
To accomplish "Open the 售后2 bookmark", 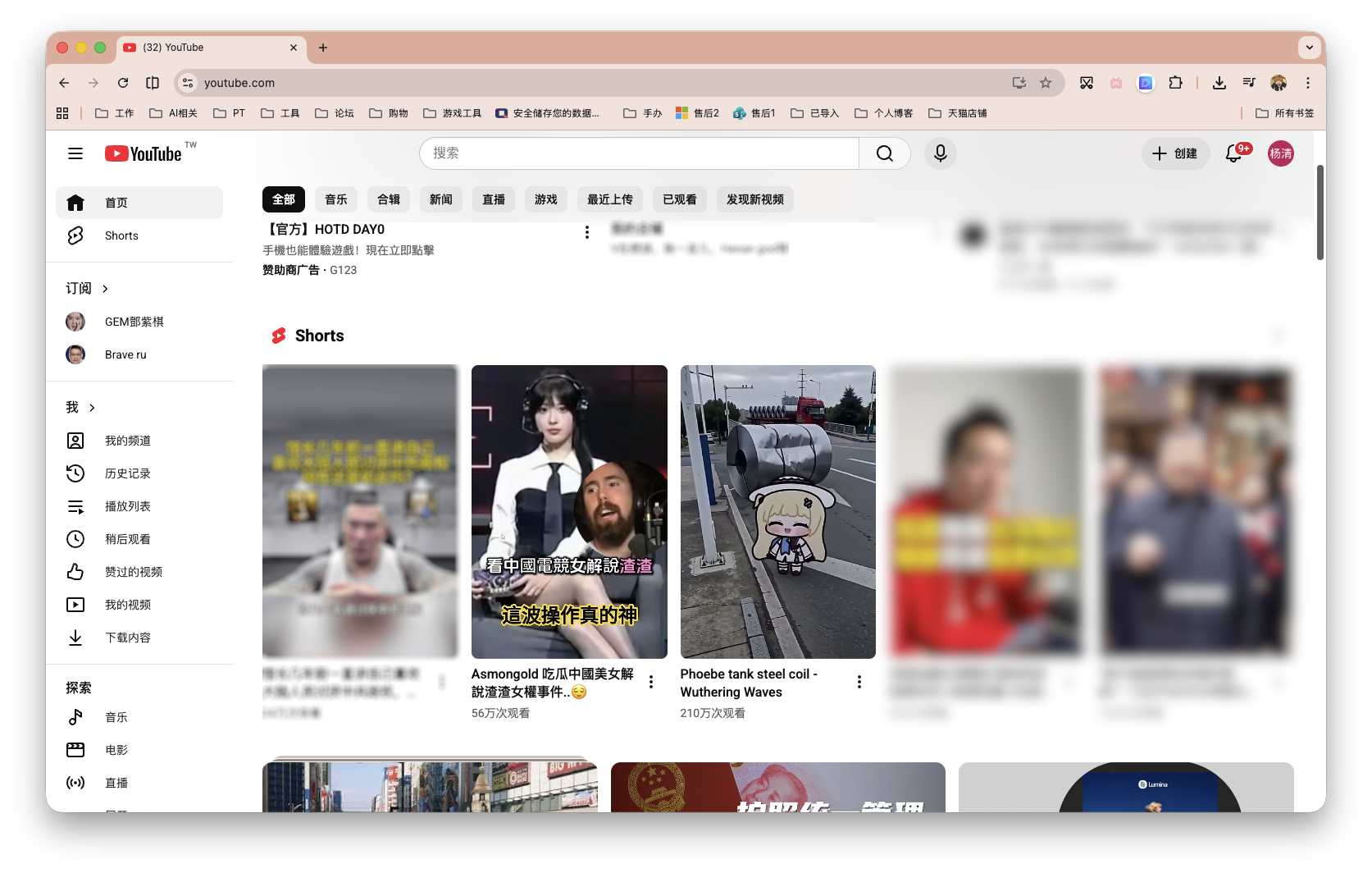I will click(697, 113).
